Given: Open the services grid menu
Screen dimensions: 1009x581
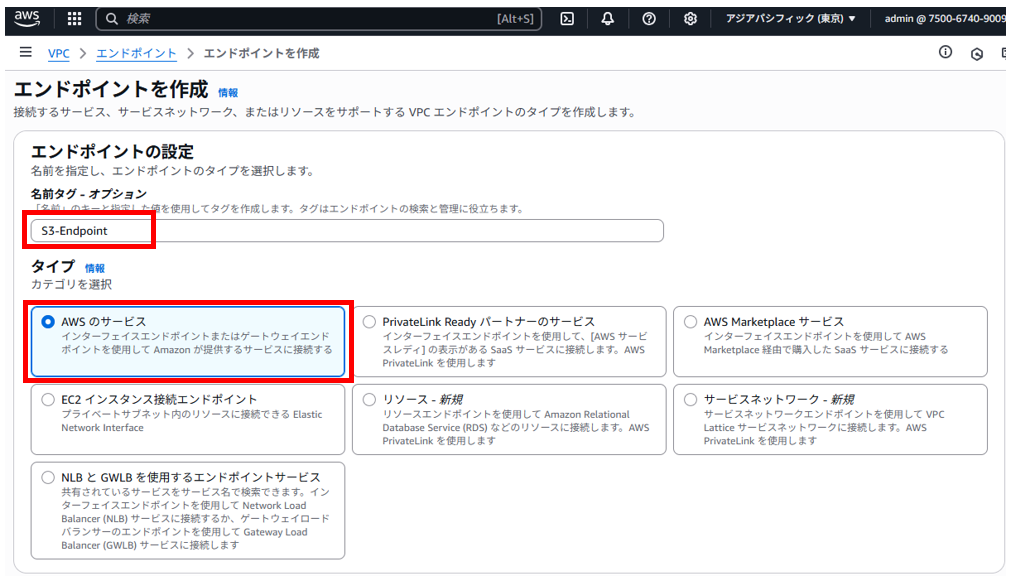Looking at the screenshot, I should point(75,19).
